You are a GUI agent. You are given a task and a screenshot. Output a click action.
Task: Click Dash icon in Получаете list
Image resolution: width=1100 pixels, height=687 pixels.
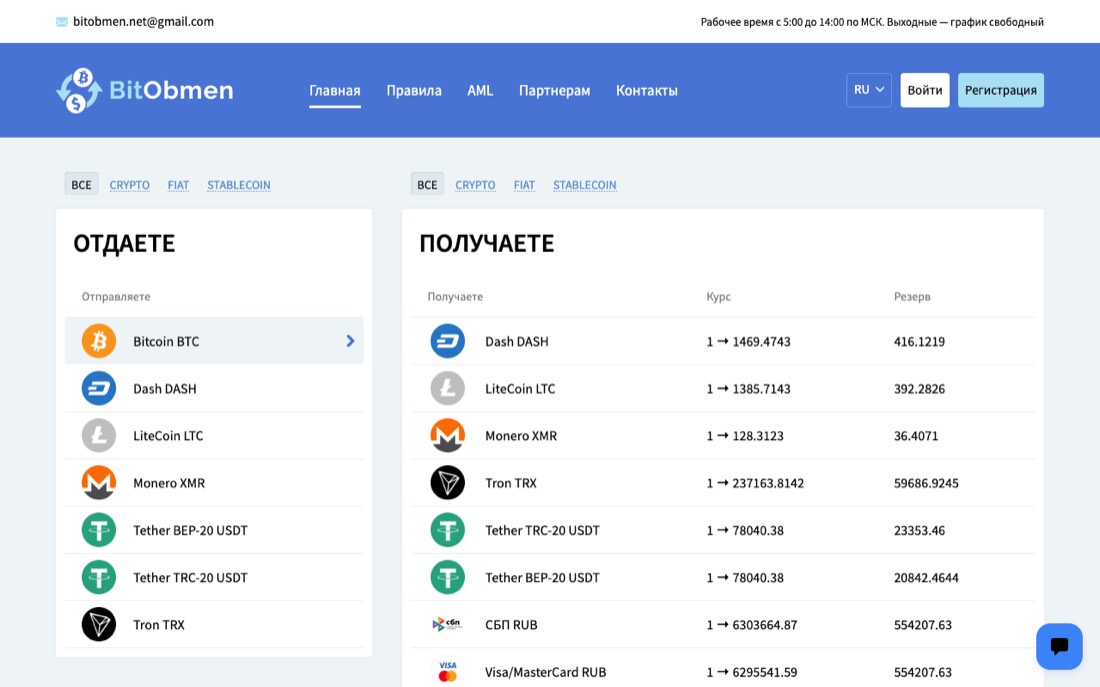pyautogui.click(x=448, y=341)
